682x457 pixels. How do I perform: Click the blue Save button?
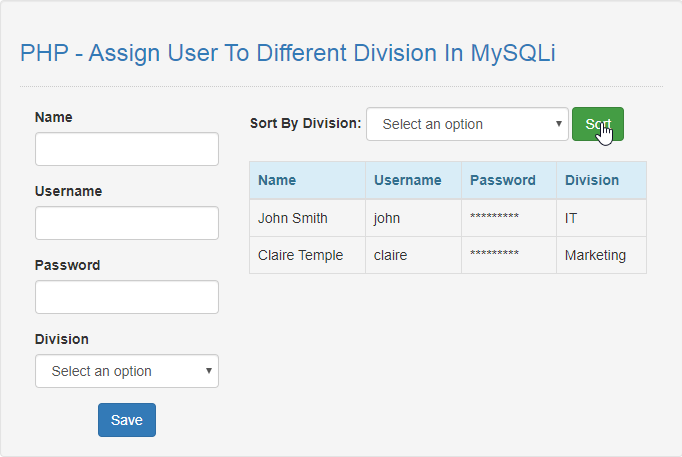coord(127,420)
